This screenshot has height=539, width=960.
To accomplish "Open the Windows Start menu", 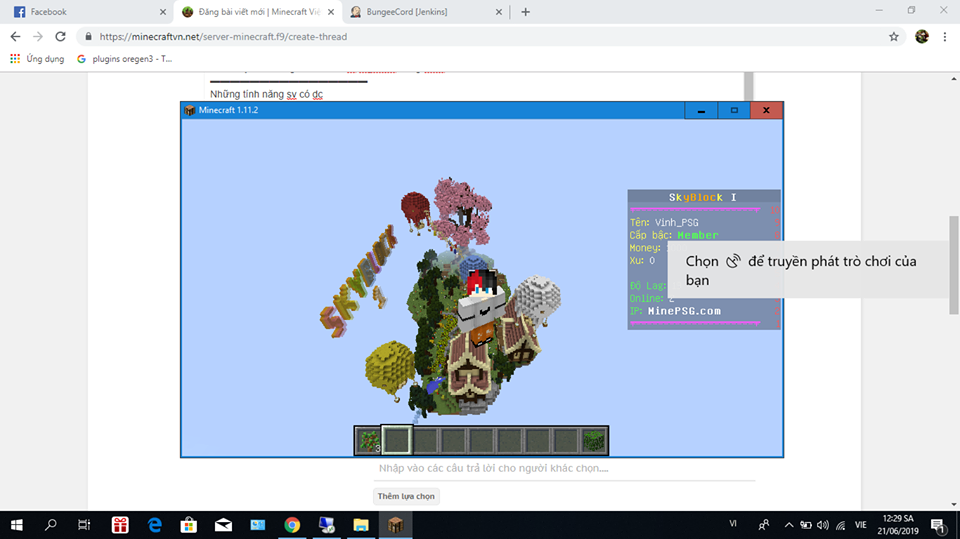I will click(17, 525).
